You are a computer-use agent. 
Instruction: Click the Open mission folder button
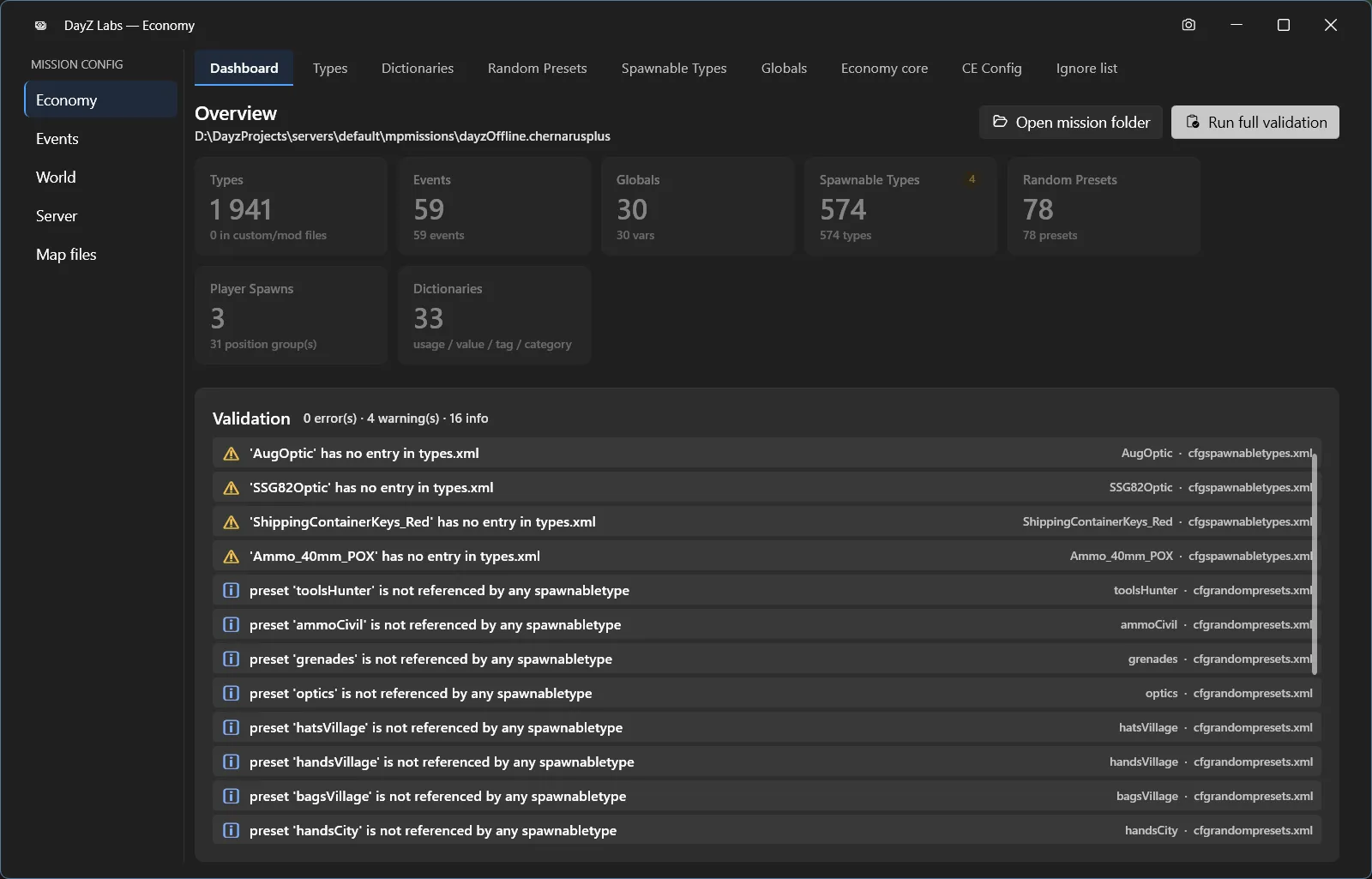1071,122
